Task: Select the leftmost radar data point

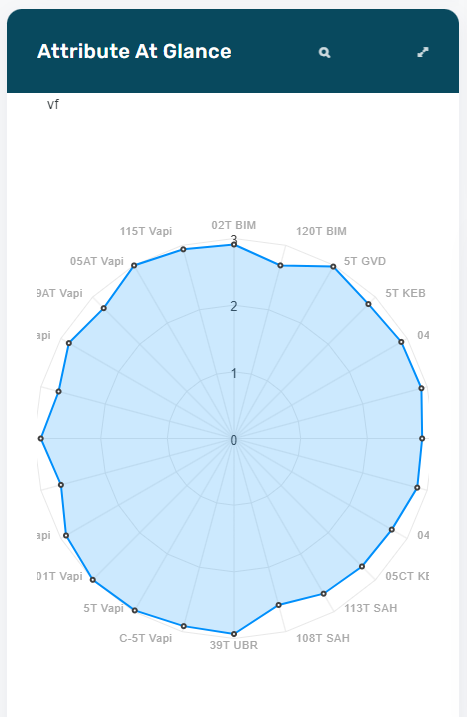Action: tap(41, 439)
